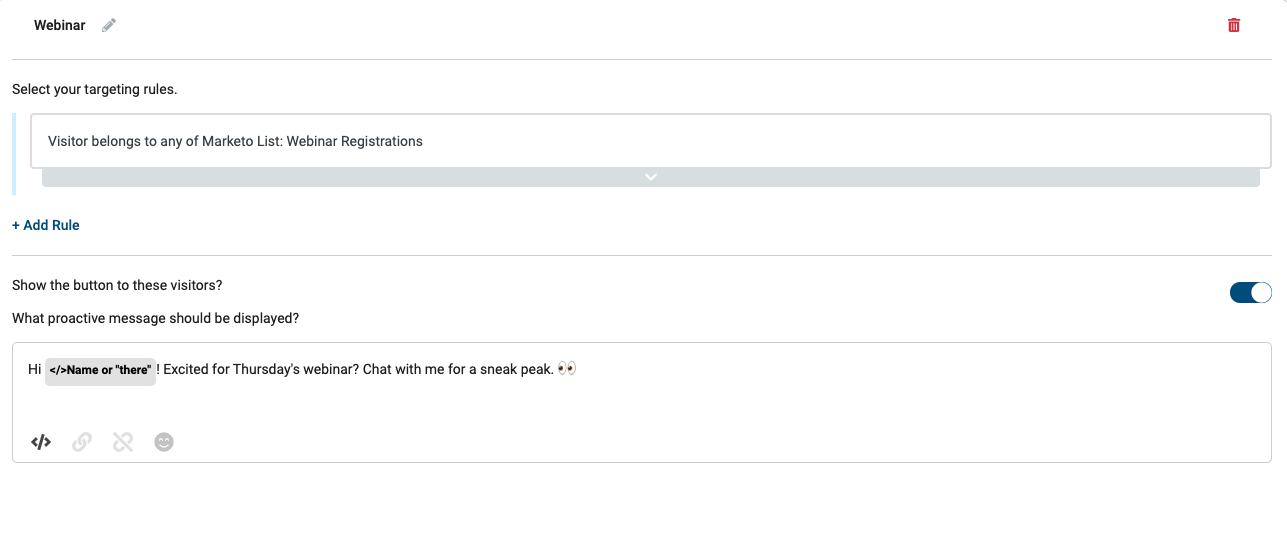This screenshot has height=552, width=1287.
Task: Select the Name or "there" variable chip
Action: (x=100, y=370)
